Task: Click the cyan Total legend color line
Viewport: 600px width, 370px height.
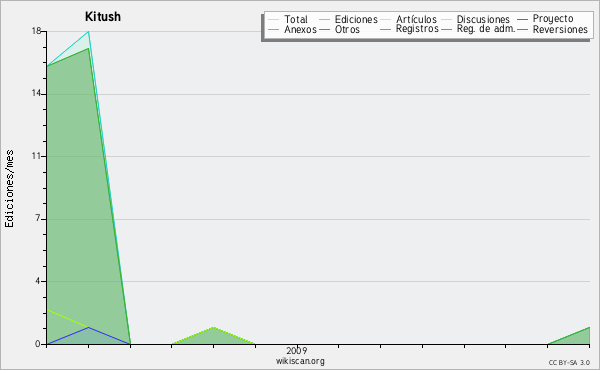Action: (x=274, y=20)
